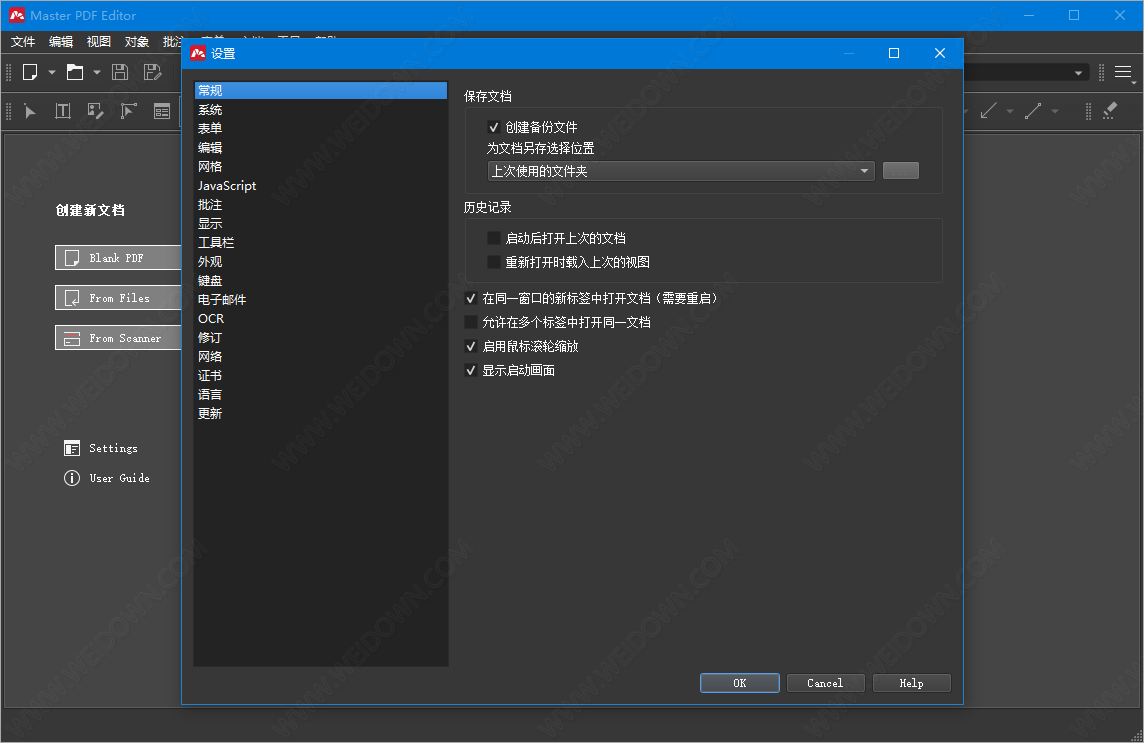Click the Save As icon with pencil

pos(152,72)
